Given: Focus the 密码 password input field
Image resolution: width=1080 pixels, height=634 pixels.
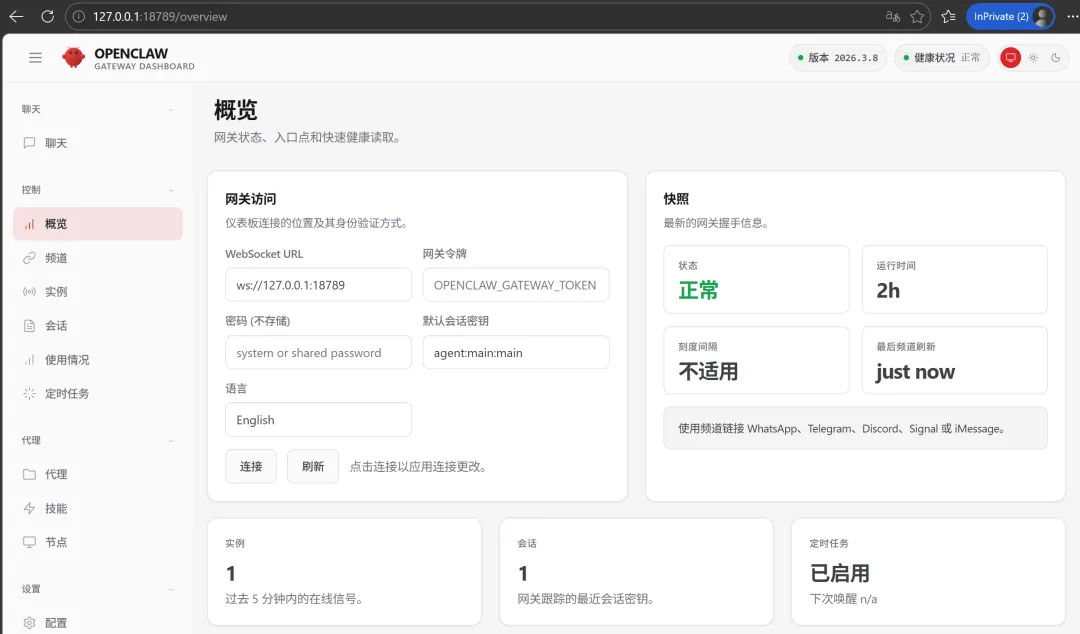Looking at the screenshot, I should pyautogui.click(x=318, y=352).
